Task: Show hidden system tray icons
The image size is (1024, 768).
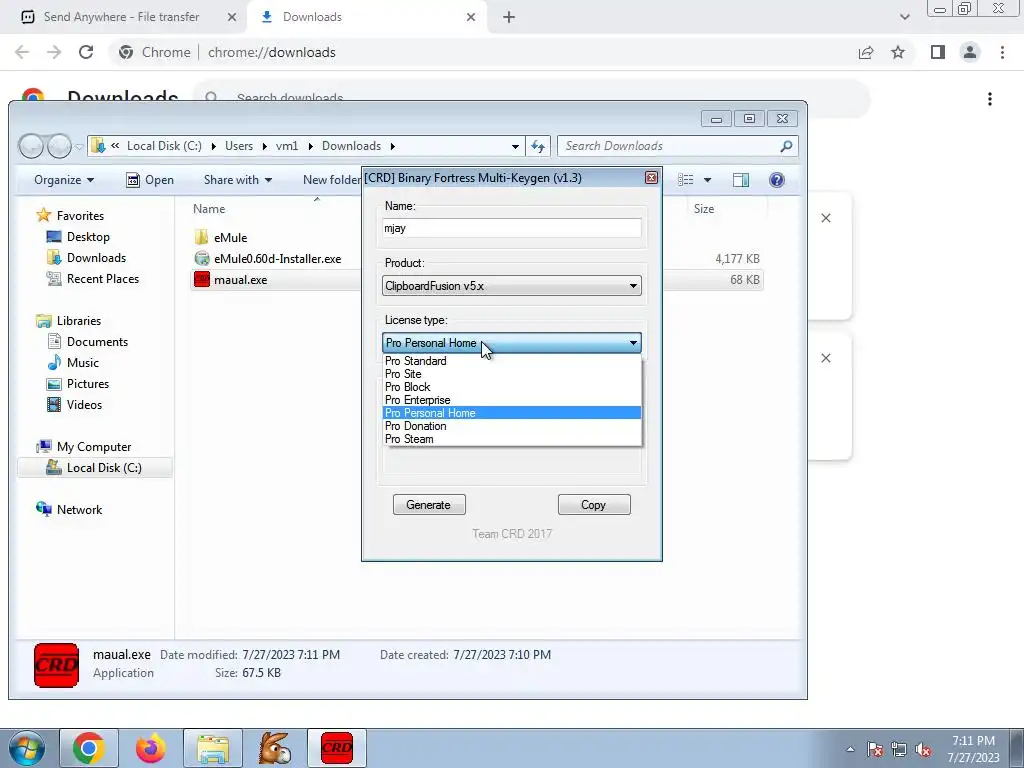Action: [850, 750]
